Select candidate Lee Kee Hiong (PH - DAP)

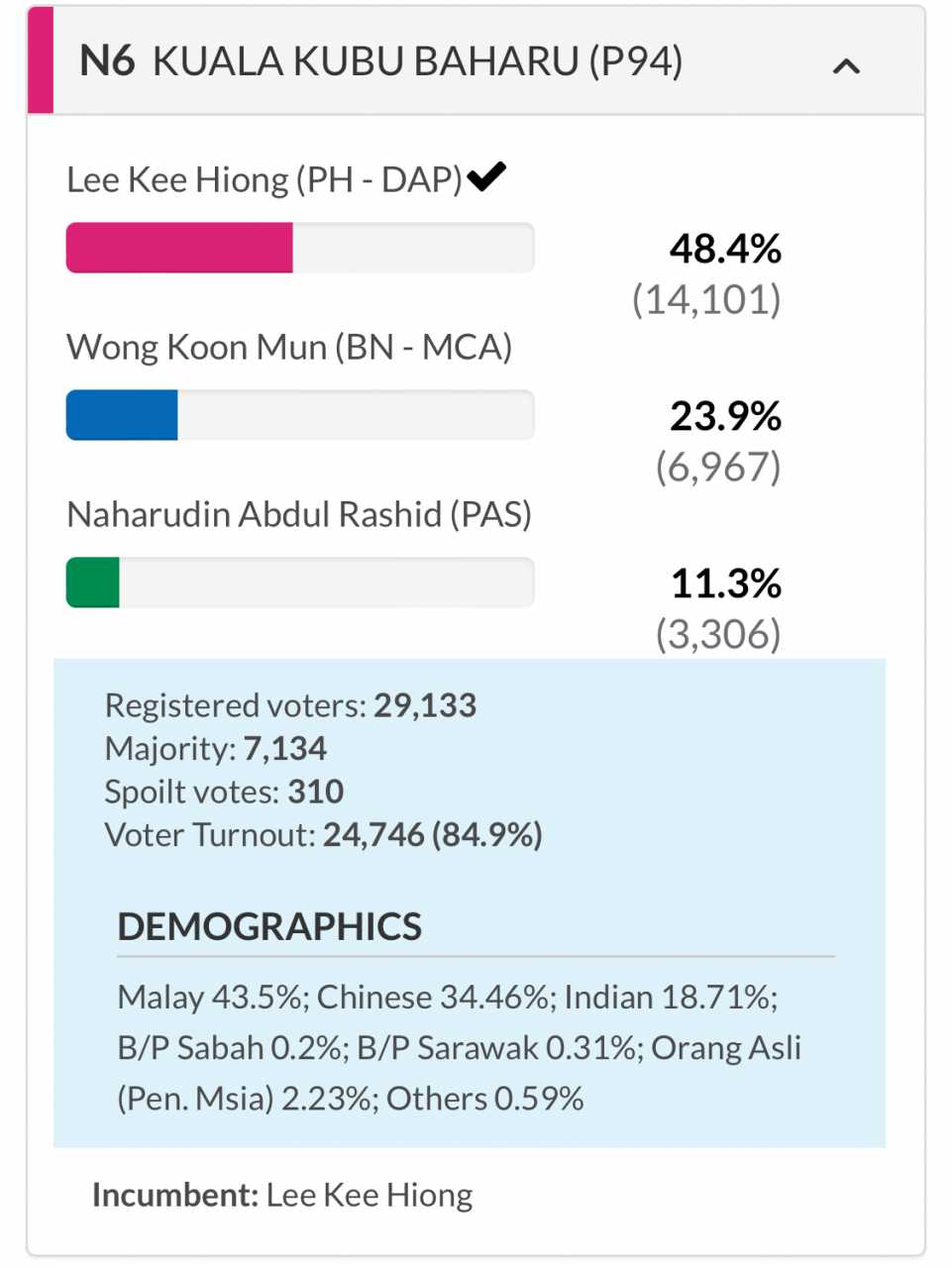tap(264, 180)
